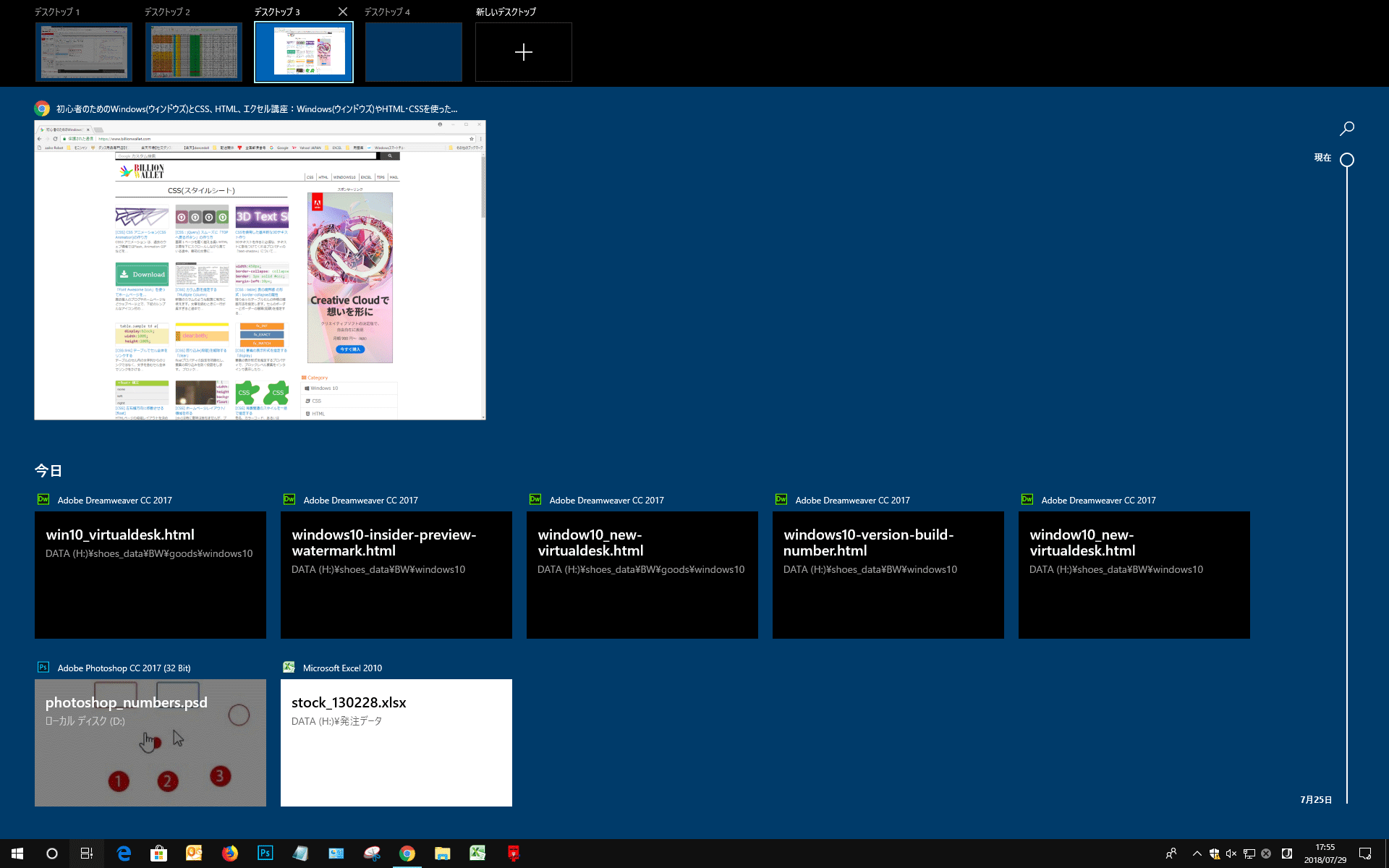The height and width of the screenshot is (868, 1389).
Task: Open stock_130228.xlsx activity card
Action: 396,743
